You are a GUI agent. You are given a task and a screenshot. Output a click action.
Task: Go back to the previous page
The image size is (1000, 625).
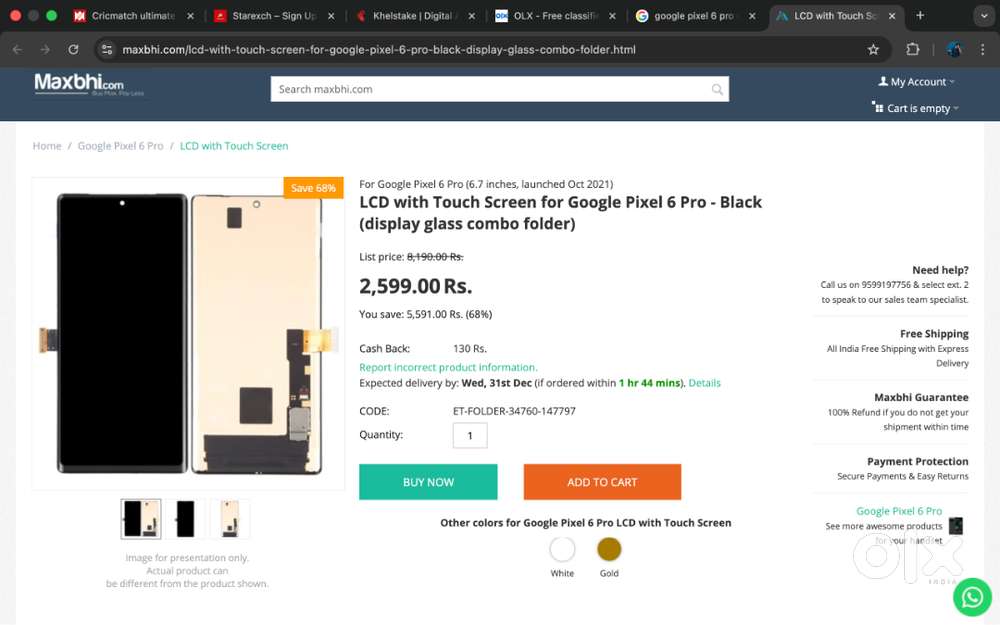coord(17,49)
